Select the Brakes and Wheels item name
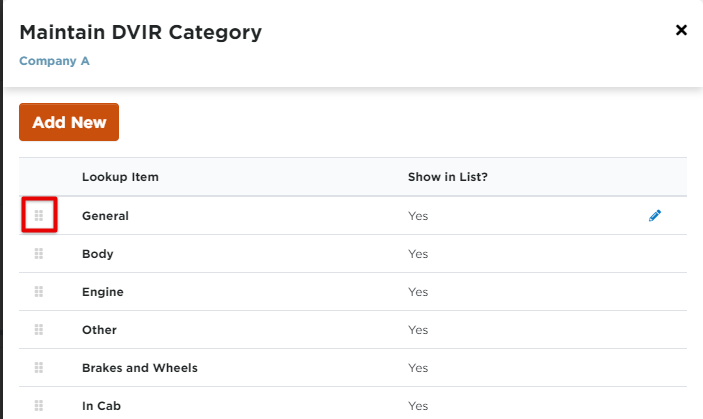The image size is (703, 419). pyautogui.click(x=140, y=368)
